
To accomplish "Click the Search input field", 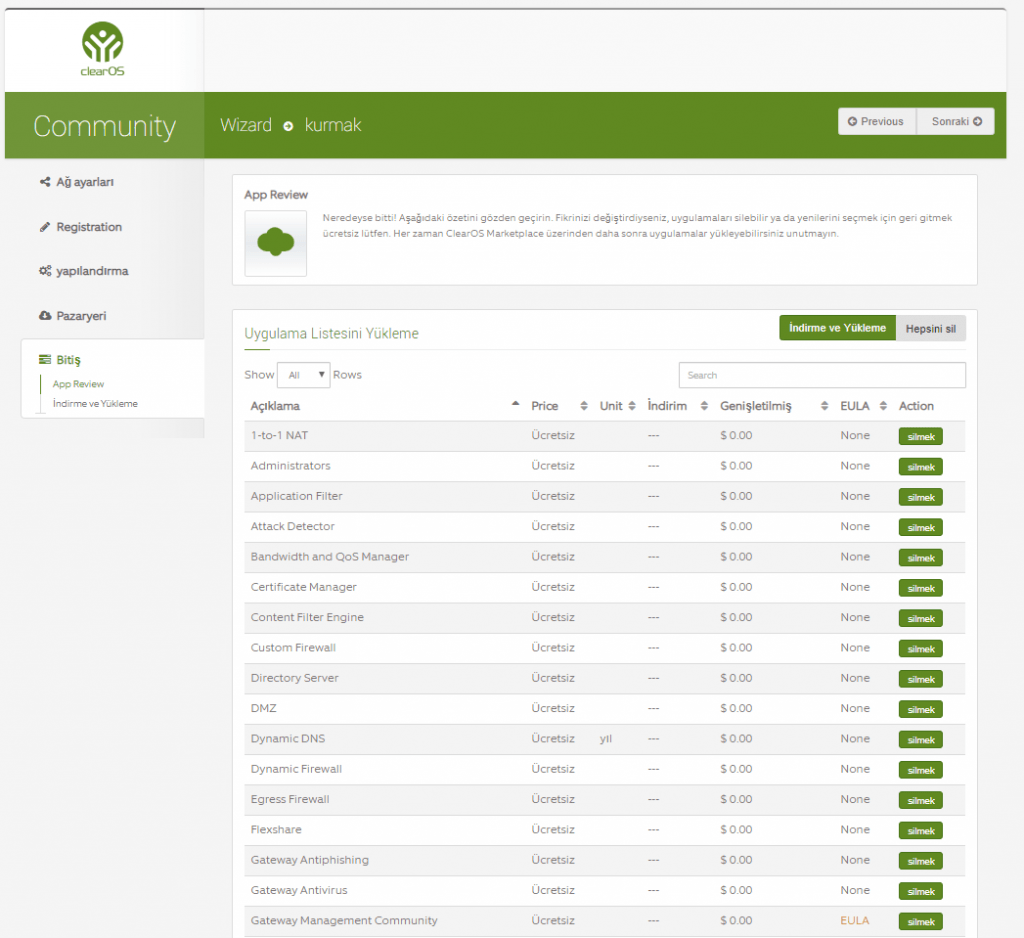I will coord(821,375).
